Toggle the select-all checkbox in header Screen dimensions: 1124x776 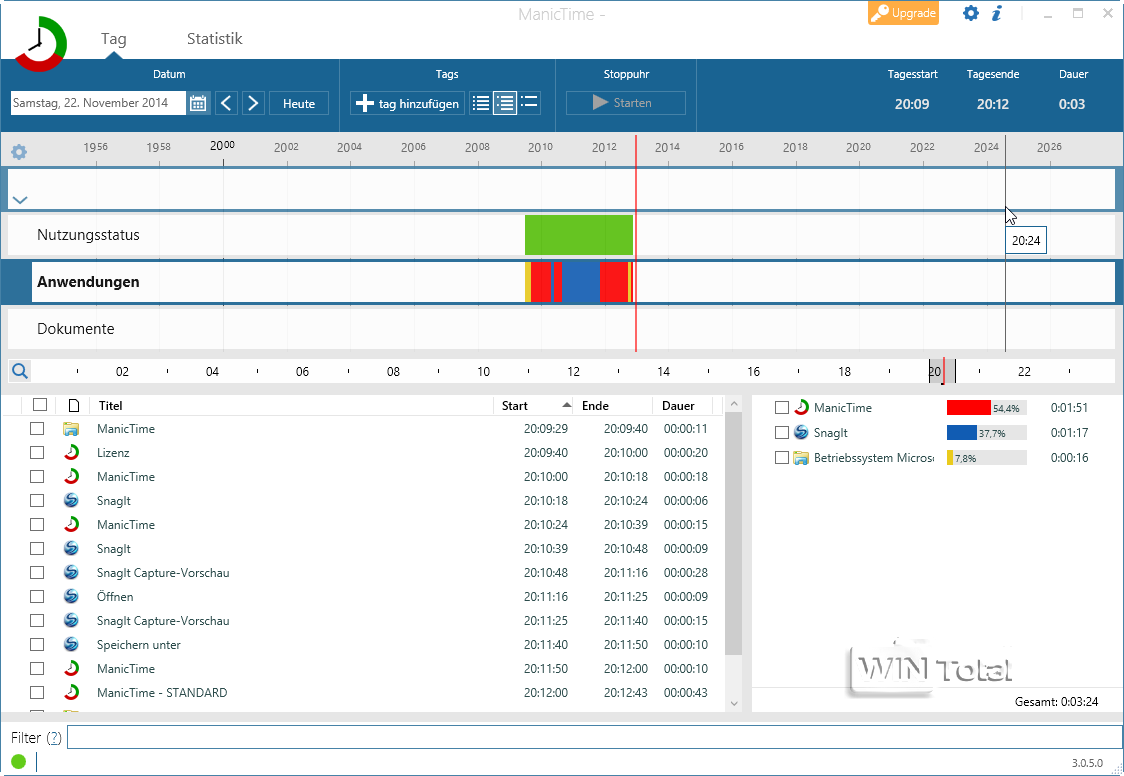tap(40, 405)
